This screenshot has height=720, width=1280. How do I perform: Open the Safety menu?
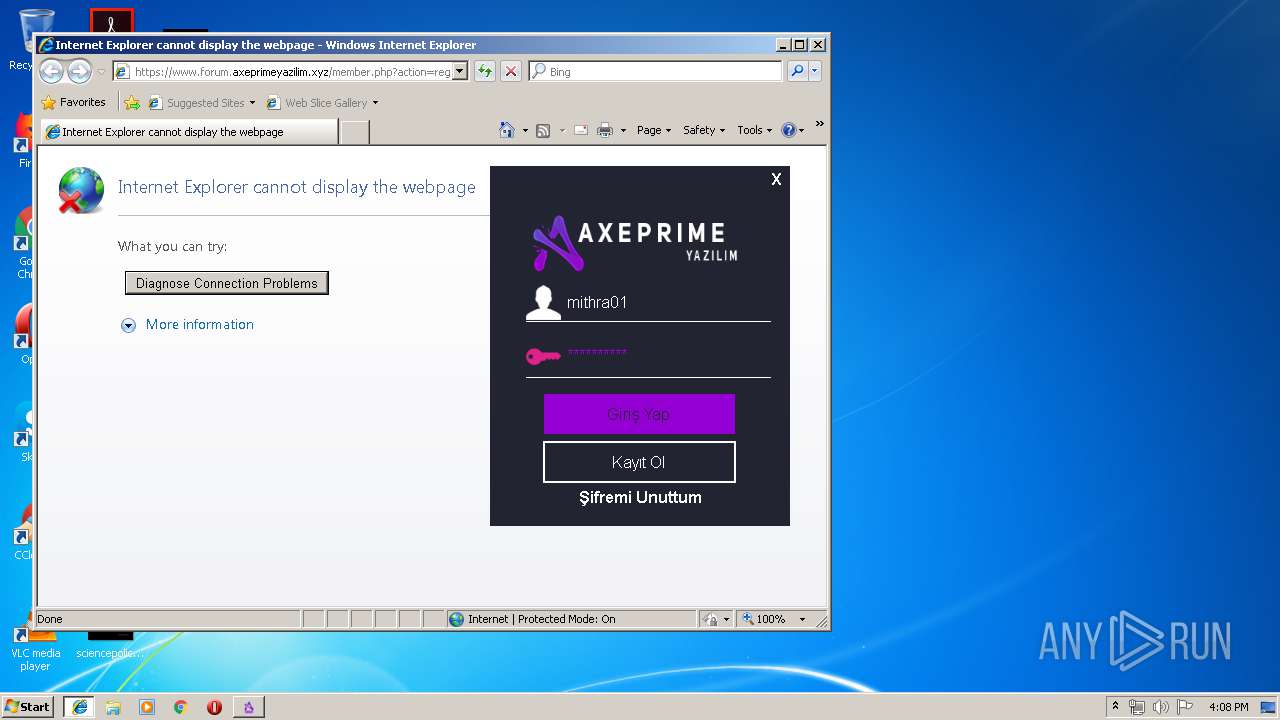tap(704, 130)
